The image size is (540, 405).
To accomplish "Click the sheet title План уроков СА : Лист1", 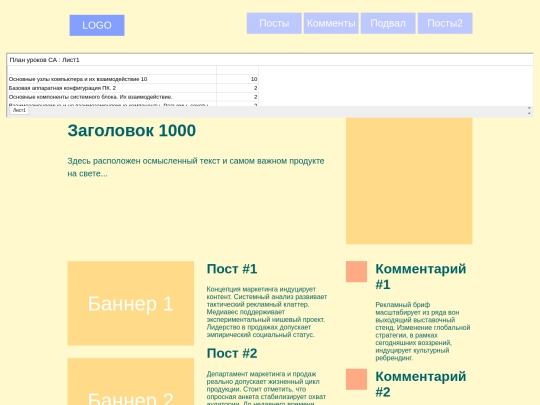I will point(44,60).
